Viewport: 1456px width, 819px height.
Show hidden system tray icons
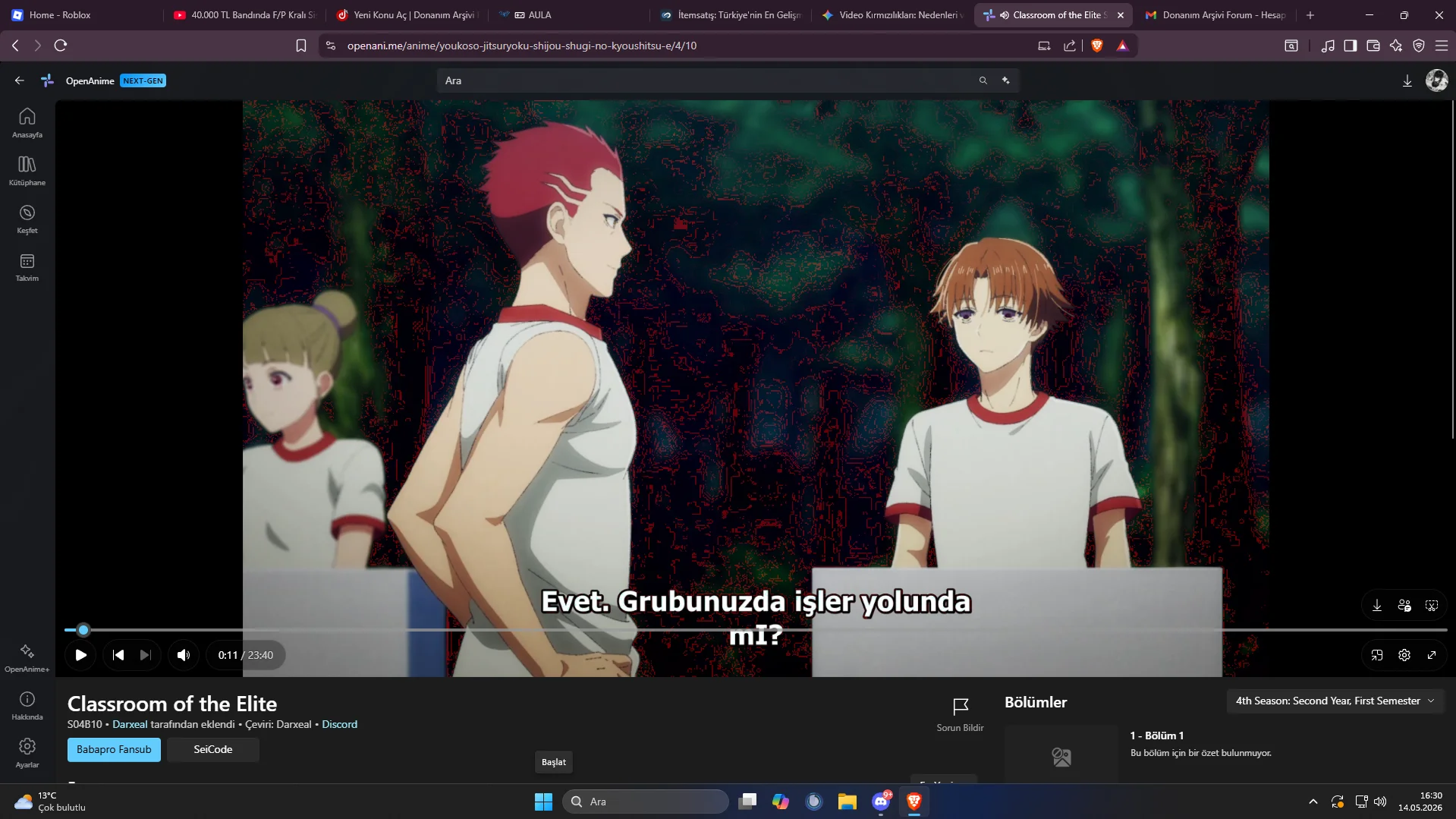pos(1313,802)
